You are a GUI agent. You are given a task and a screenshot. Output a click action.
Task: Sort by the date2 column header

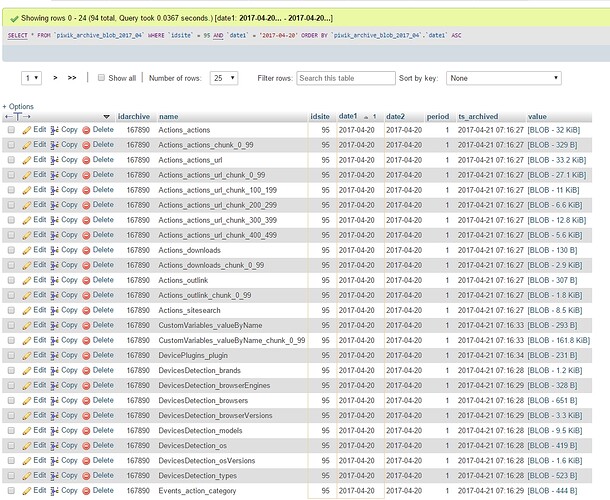395,116
